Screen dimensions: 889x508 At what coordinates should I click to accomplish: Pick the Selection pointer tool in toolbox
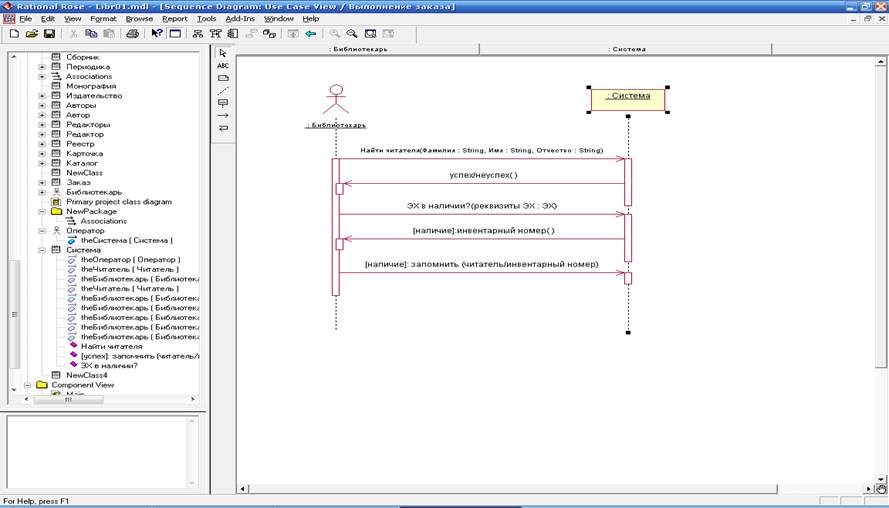[x=223, y=53]
